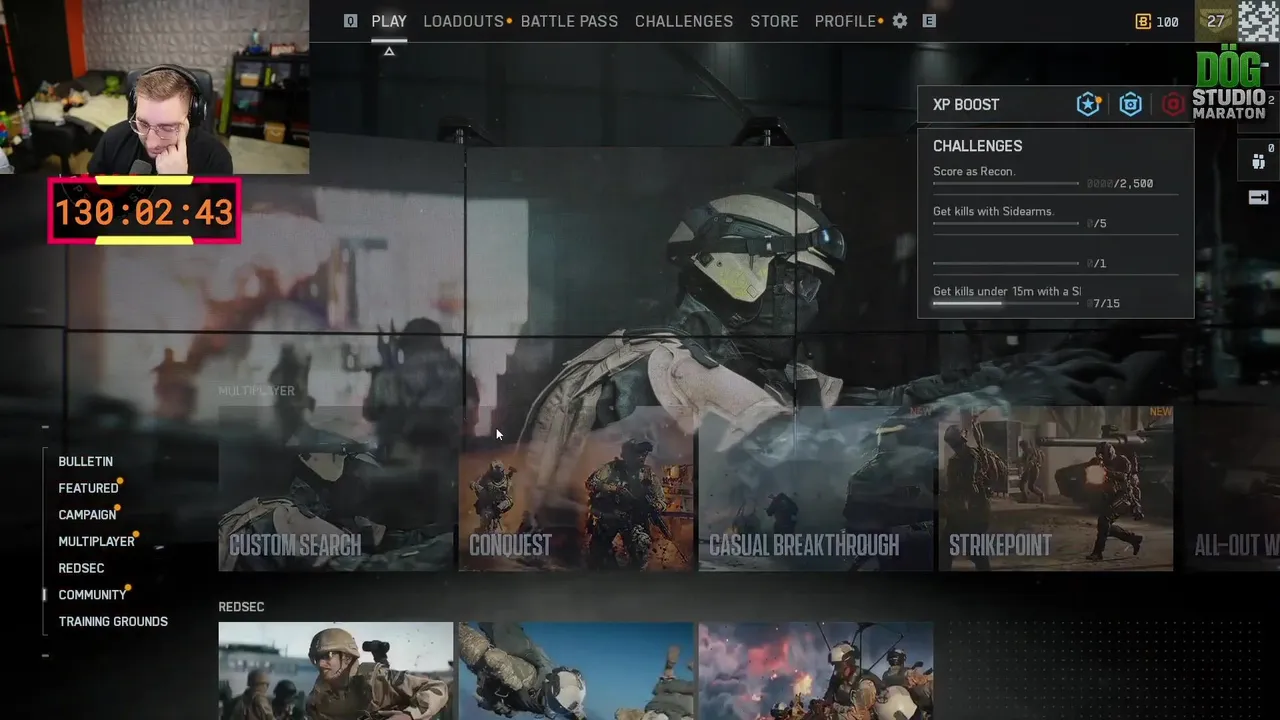Screen dimensions: 1280x720
Task: Jump to BULLETIN in the sidebar
Action: [85, 462]
